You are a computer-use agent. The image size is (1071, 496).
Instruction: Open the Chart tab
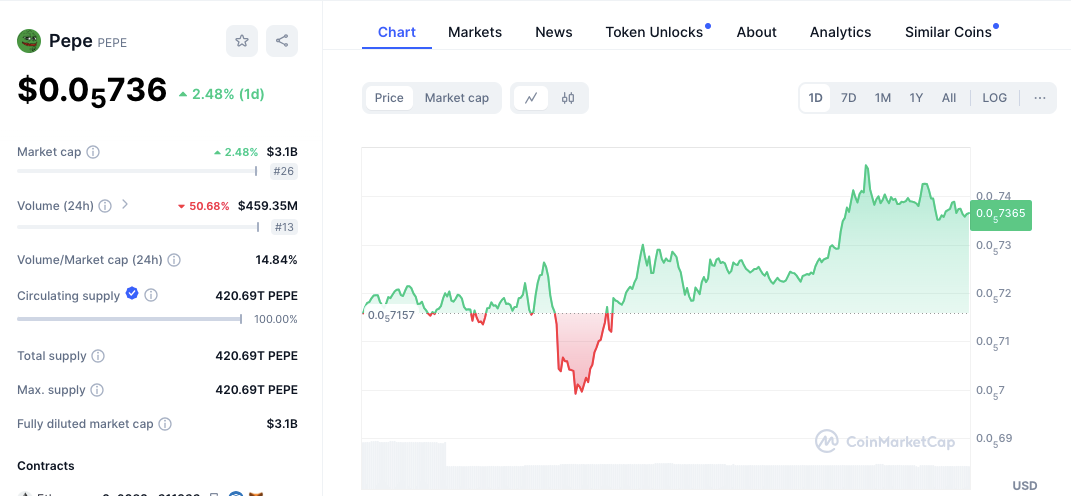397,32
